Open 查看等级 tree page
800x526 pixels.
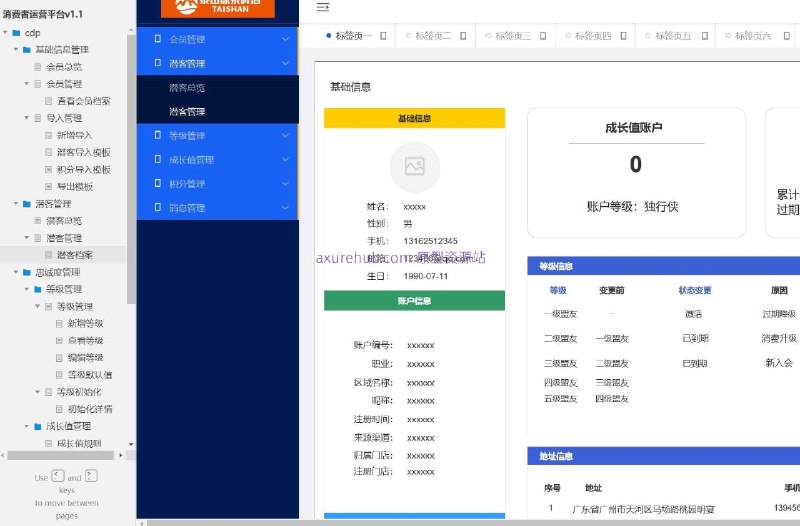pyautogui.click(x=86, y=340)
